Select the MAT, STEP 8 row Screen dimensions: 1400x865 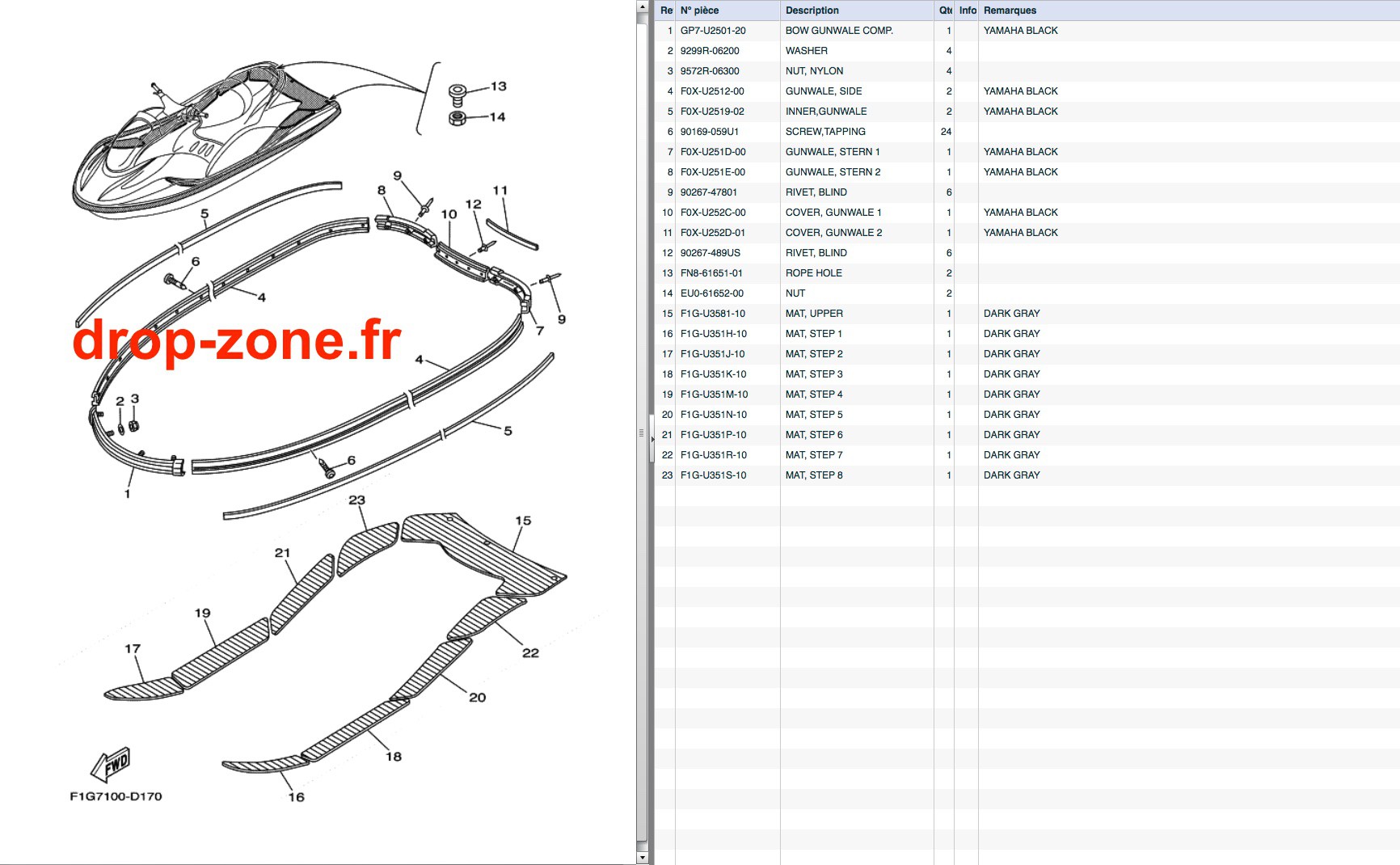coord(1027,475)
